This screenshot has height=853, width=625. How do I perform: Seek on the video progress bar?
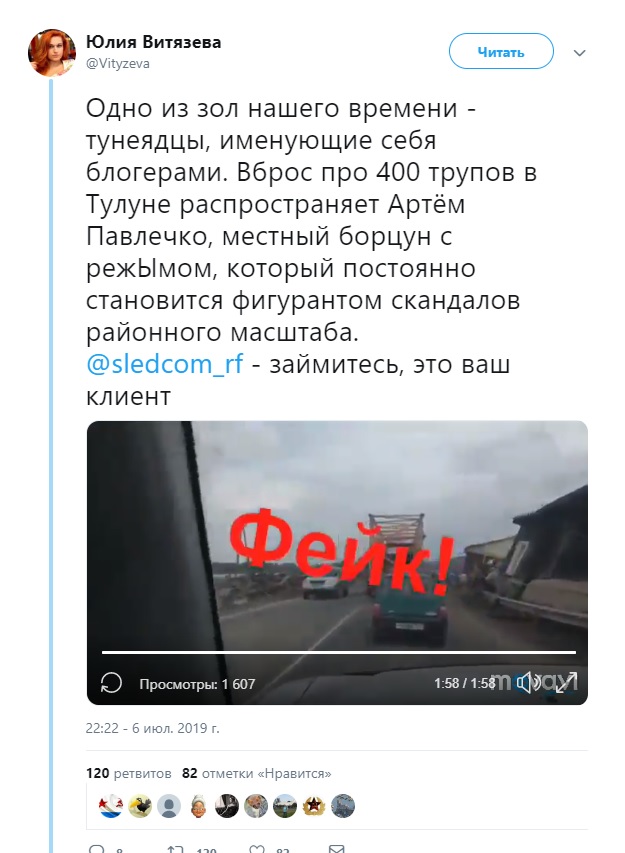click(x=339, y=652)
